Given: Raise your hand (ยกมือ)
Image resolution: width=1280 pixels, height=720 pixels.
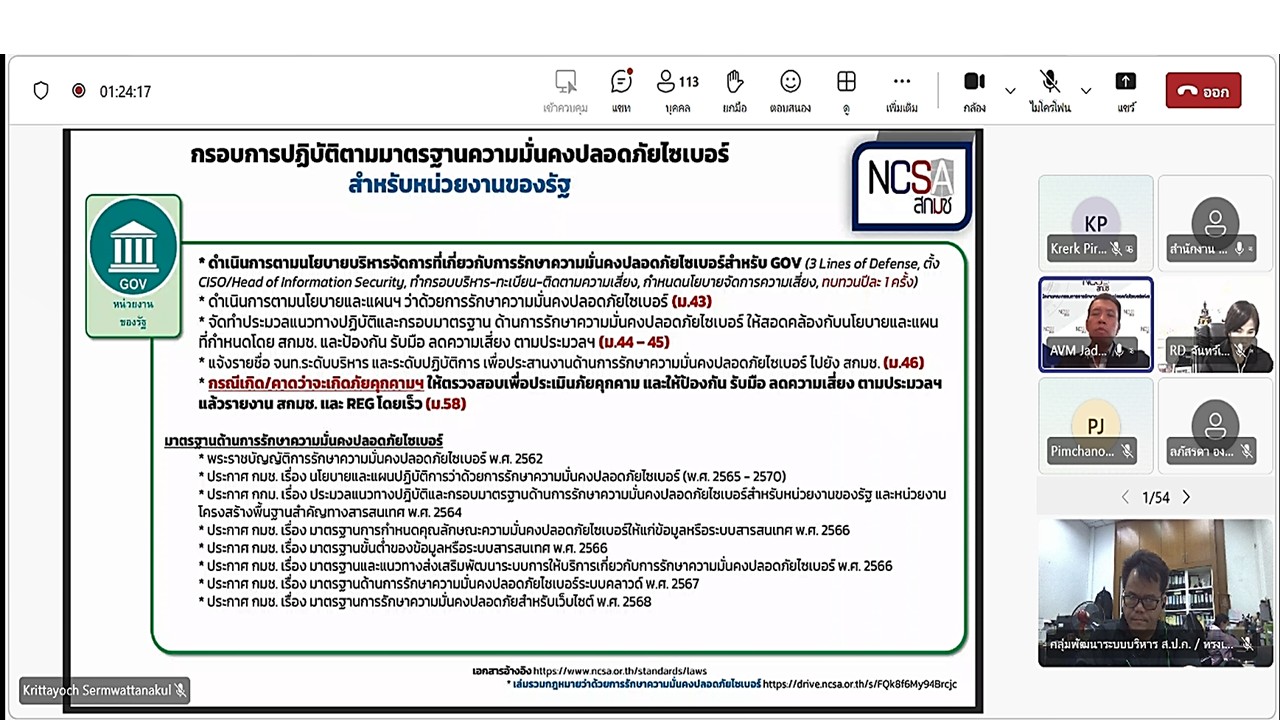Looking at the screenshot, I should [734, 85].
